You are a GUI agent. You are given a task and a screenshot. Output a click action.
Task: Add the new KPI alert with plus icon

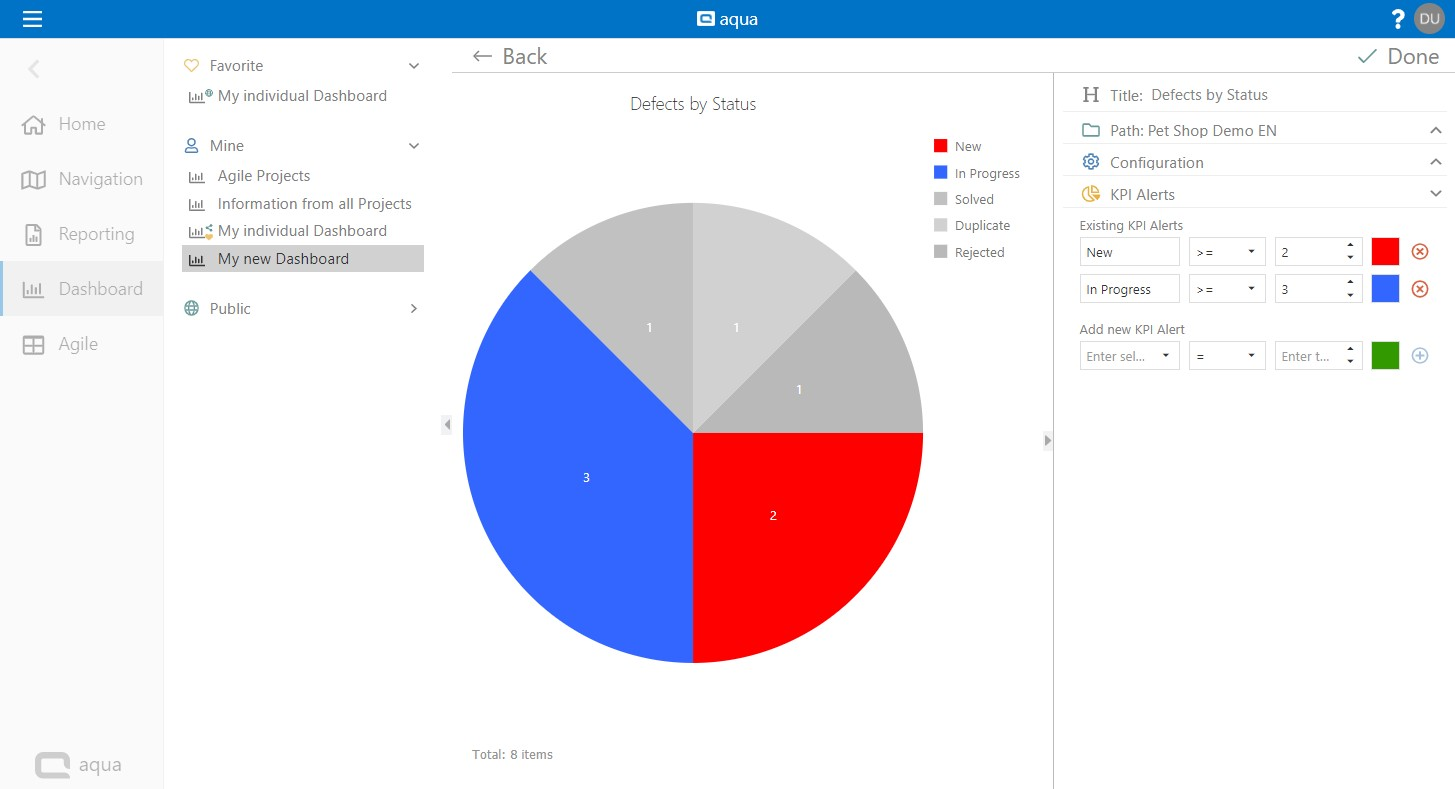pyautogui.click(x=1419, y=356)
